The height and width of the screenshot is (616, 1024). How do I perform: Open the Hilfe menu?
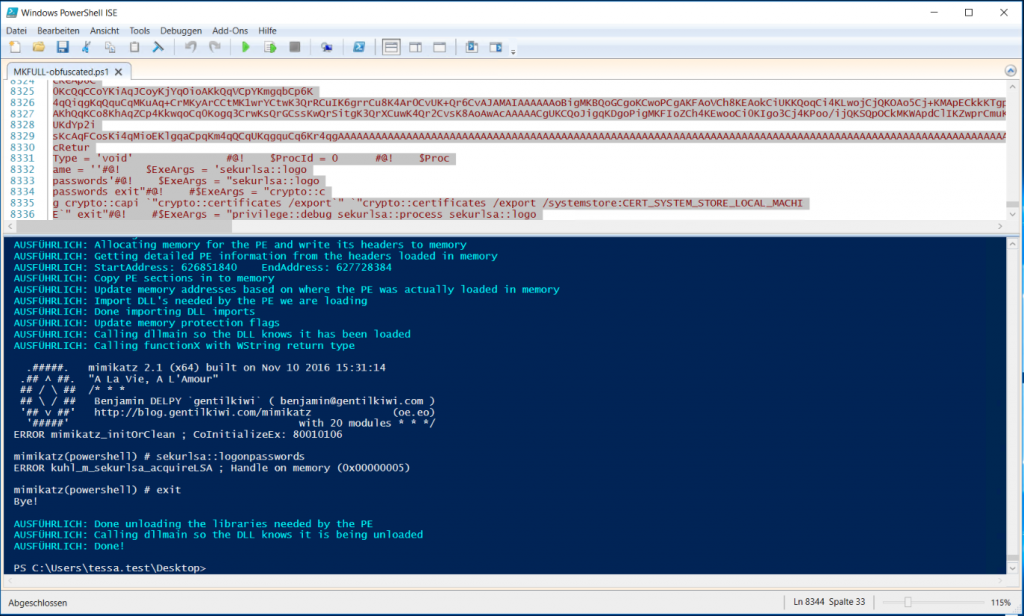pyautogui.click(x=267, y=31)
